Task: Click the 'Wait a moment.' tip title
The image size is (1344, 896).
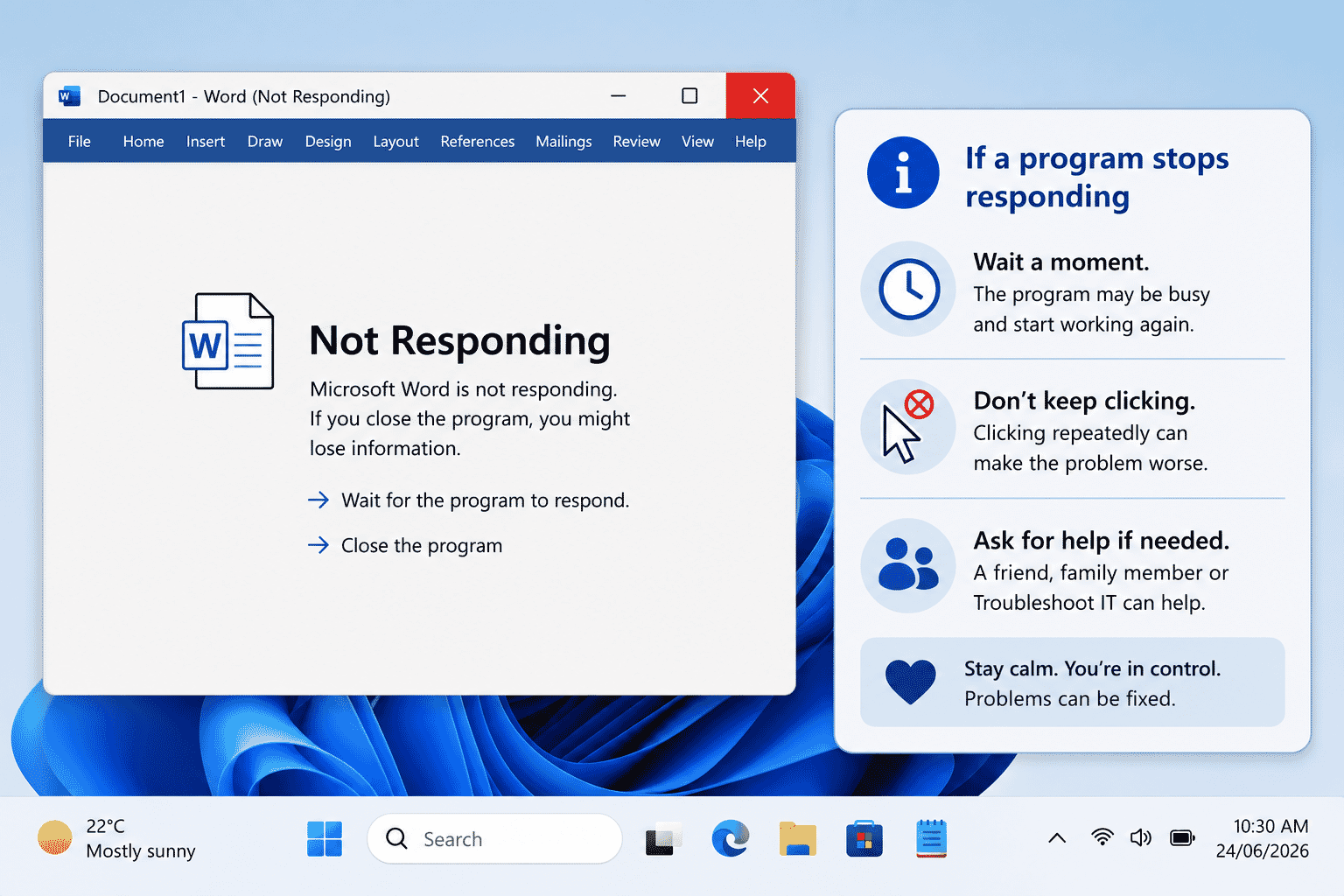Action: pos(1061,262)
